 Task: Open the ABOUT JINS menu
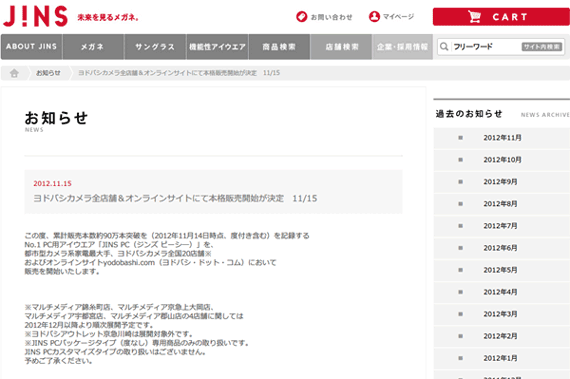pyautogui.click(x=32, y=47)
